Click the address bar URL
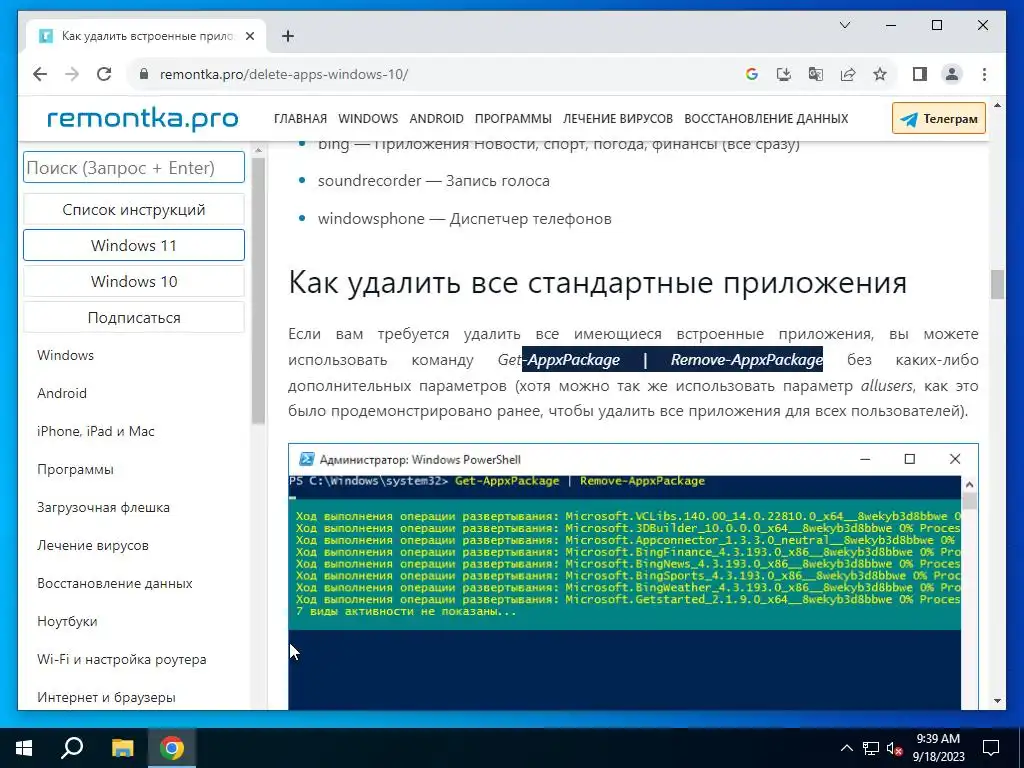Image resolution: width=1024 pixels, height=768 pixels. pyautogui.click(x=283, y=74)
